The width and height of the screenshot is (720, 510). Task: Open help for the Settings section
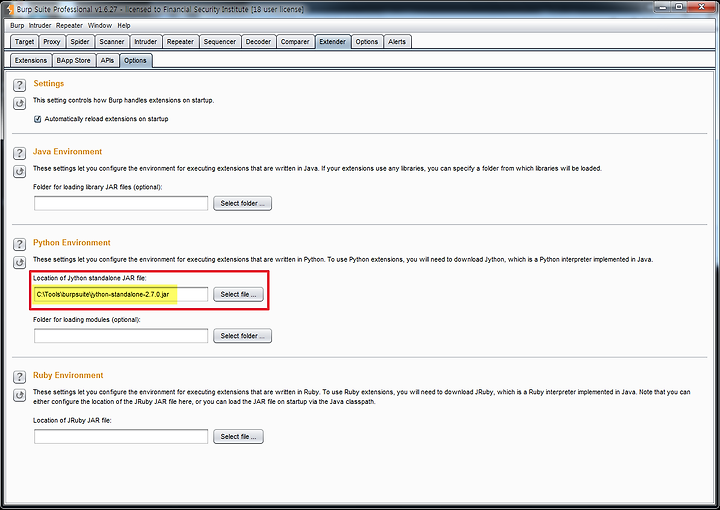coord(19,85)
